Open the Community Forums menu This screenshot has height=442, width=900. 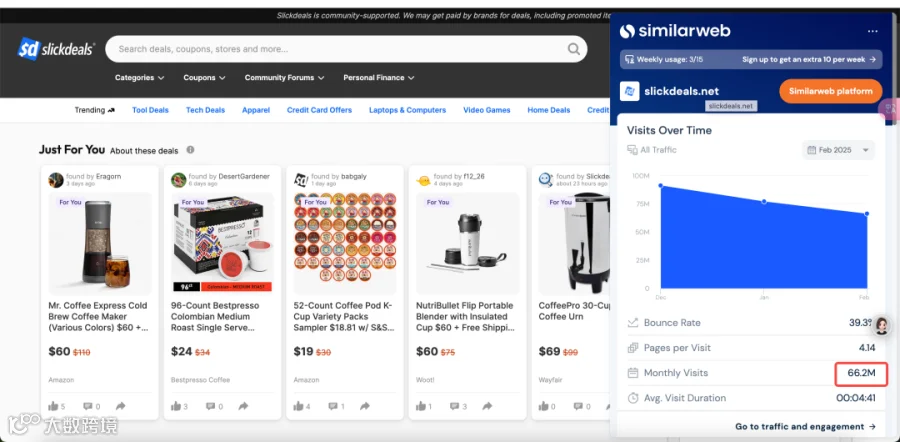(x=284, y=77)
